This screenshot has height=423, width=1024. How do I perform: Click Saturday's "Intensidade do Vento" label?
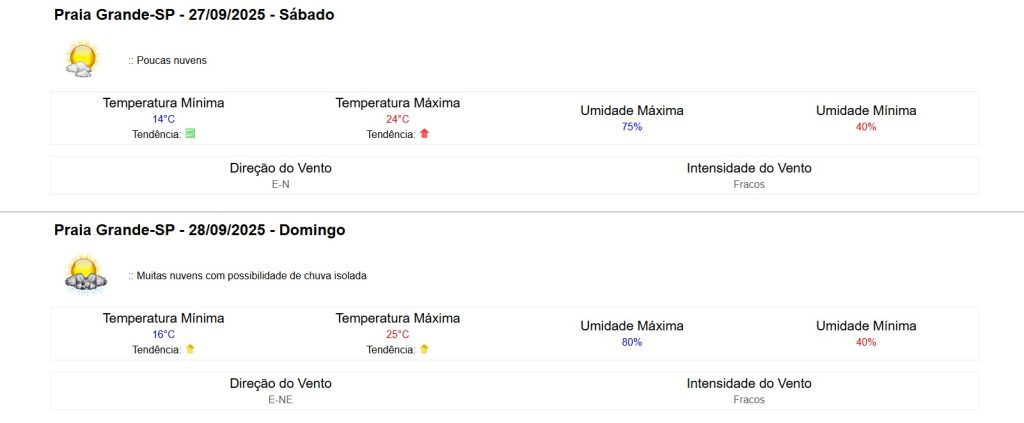(748, 168)
